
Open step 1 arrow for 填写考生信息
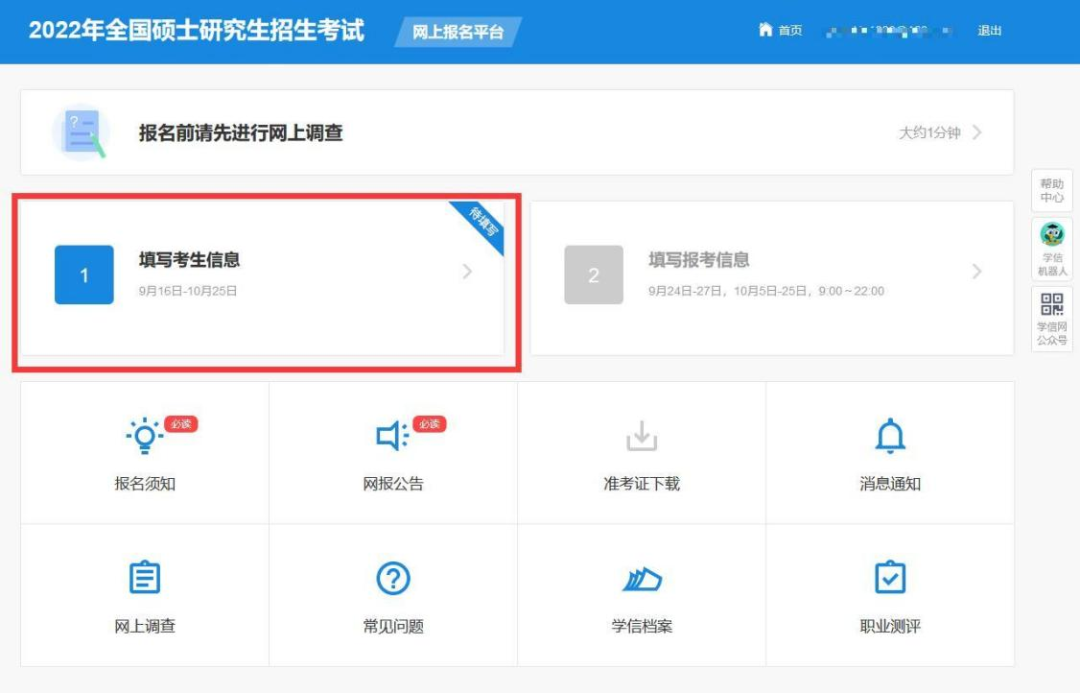point(466,271)
